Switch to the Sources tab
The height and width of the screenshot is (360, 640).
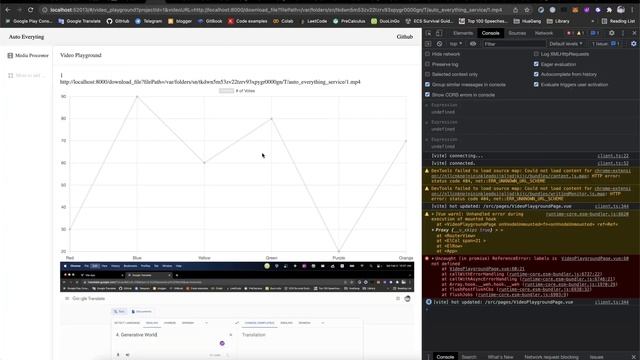point(517,33)
